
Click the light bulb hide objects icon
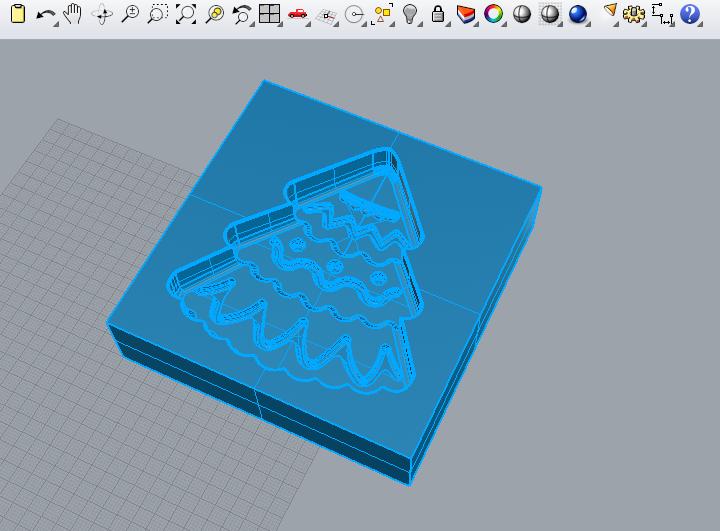click(x=410, y=14)
